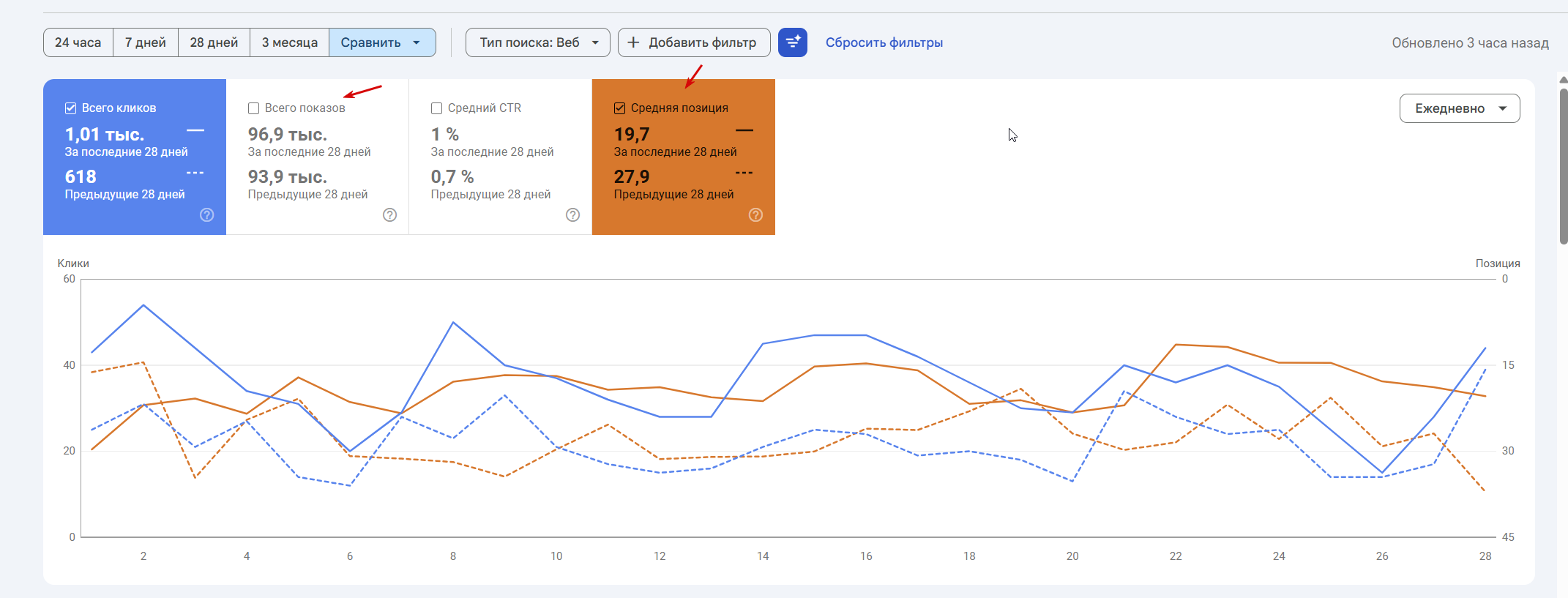Enable the Средний CTR checkbox
1568x598 pixels.
(x=437, y=108)
